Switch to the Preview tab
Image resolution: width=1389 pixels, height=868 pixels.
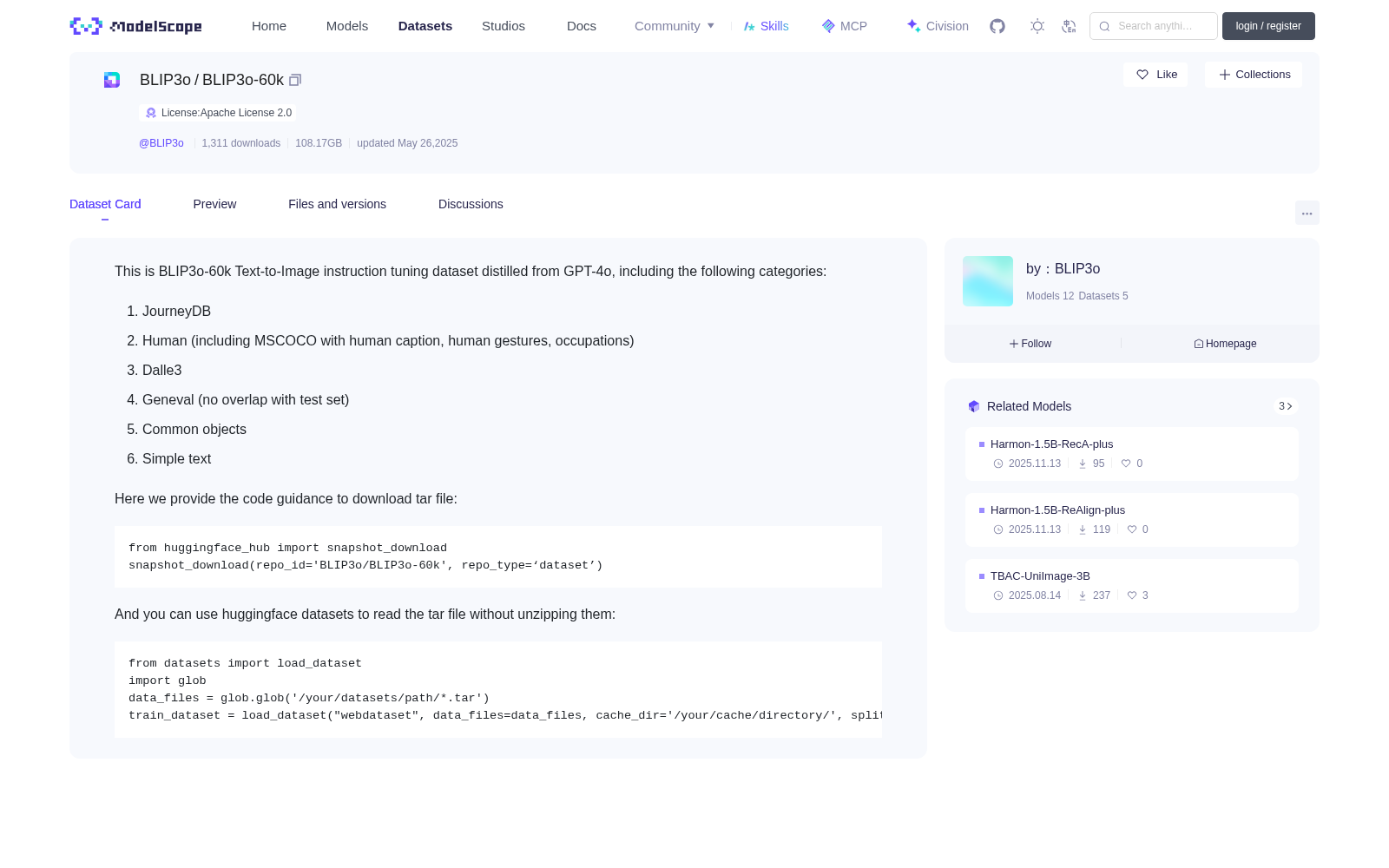pyautogui.click(x=214, y=204)
